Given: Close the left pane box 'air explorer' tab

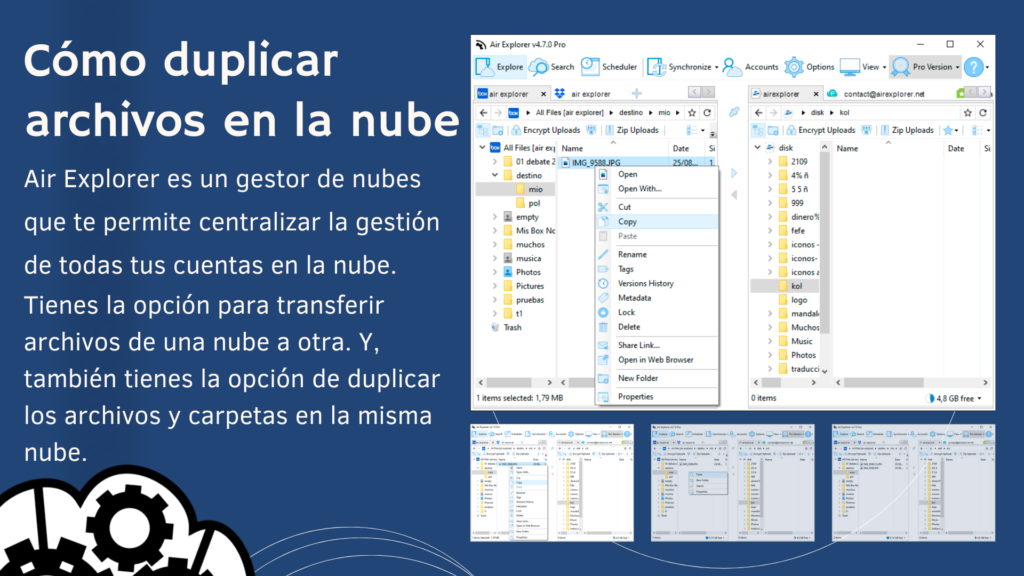Looking at the screenshot, I should click(x=543, y=93).
